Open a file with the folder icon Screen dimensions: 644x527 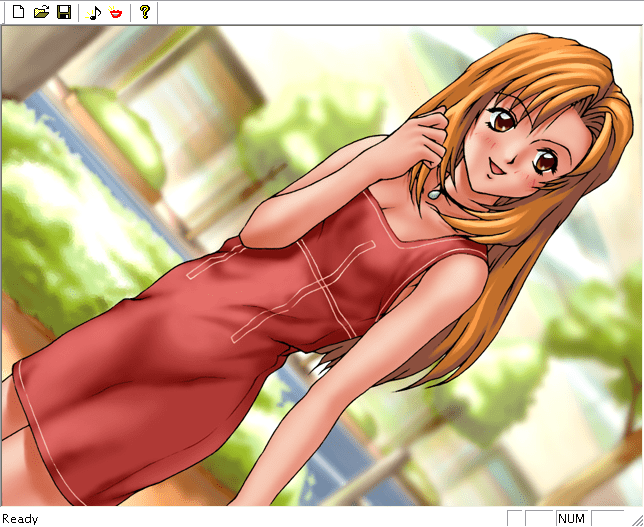tap(41, 12)
